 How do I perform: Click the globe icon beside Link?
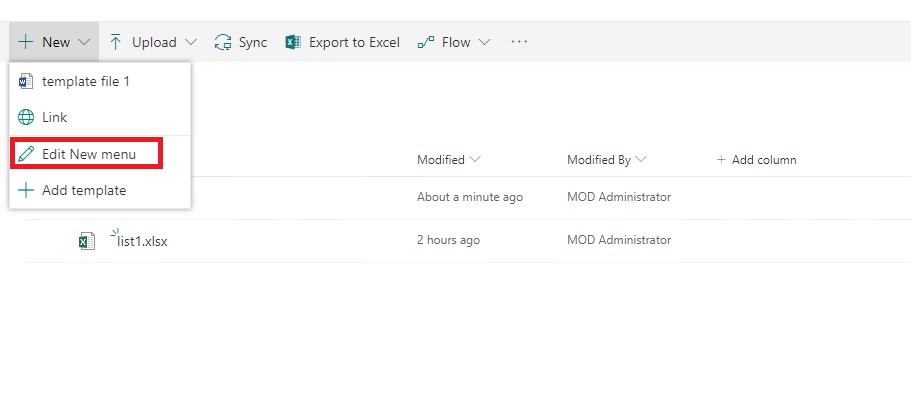click(26, 117)
